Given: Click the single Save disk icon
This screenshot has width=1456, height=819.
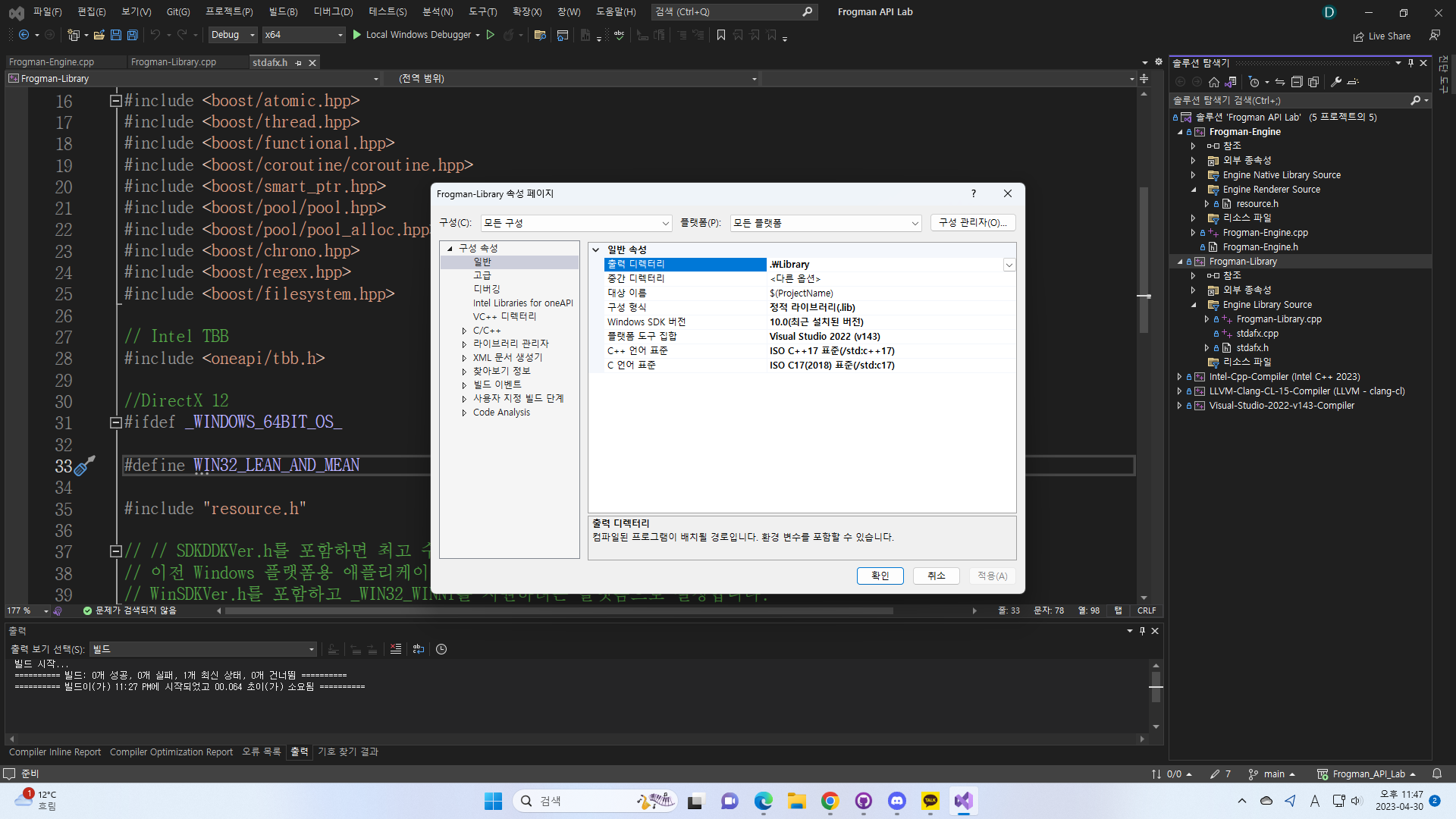Looking at the screenshot, I should click(x=116, y=35).
